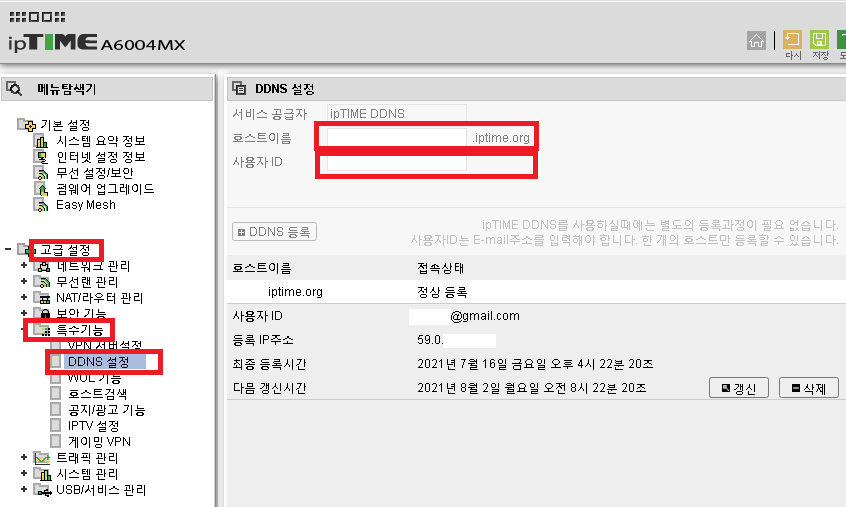Click the 기본 설정 folder icon
Viewport: 846px width, 507px height.
(26, 125)
